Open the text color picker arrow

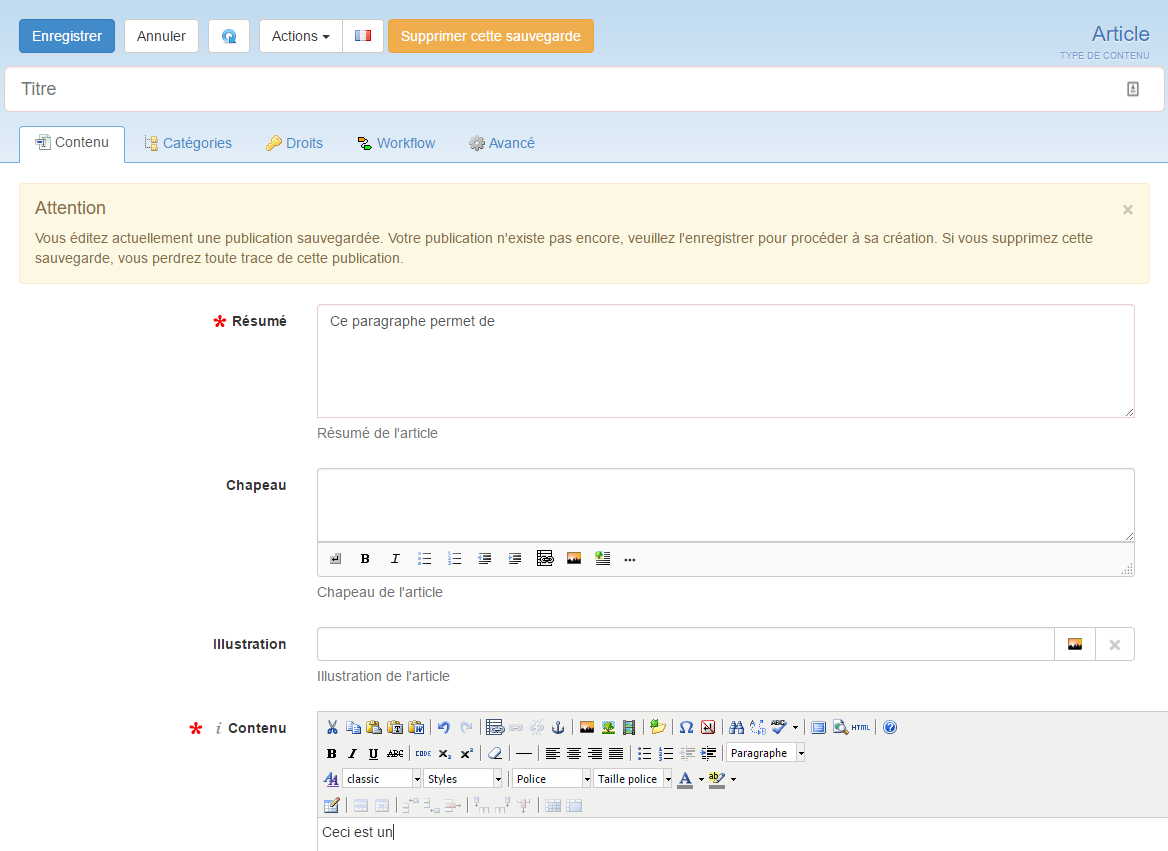(x=701, y=779)
